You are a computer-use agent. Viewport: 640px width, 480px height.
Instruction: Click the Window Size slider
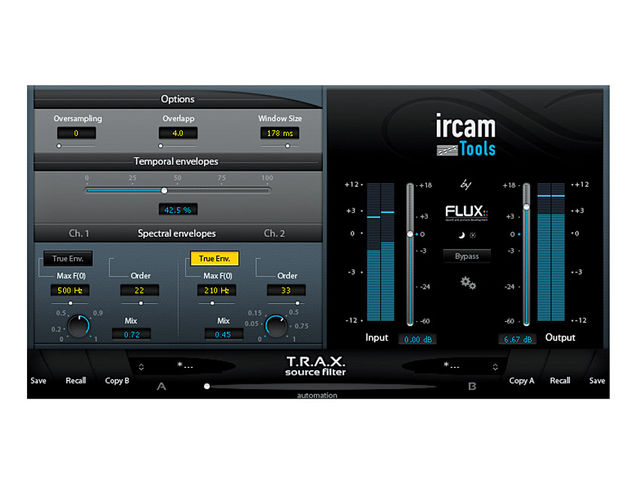click(x=280, y=146)
